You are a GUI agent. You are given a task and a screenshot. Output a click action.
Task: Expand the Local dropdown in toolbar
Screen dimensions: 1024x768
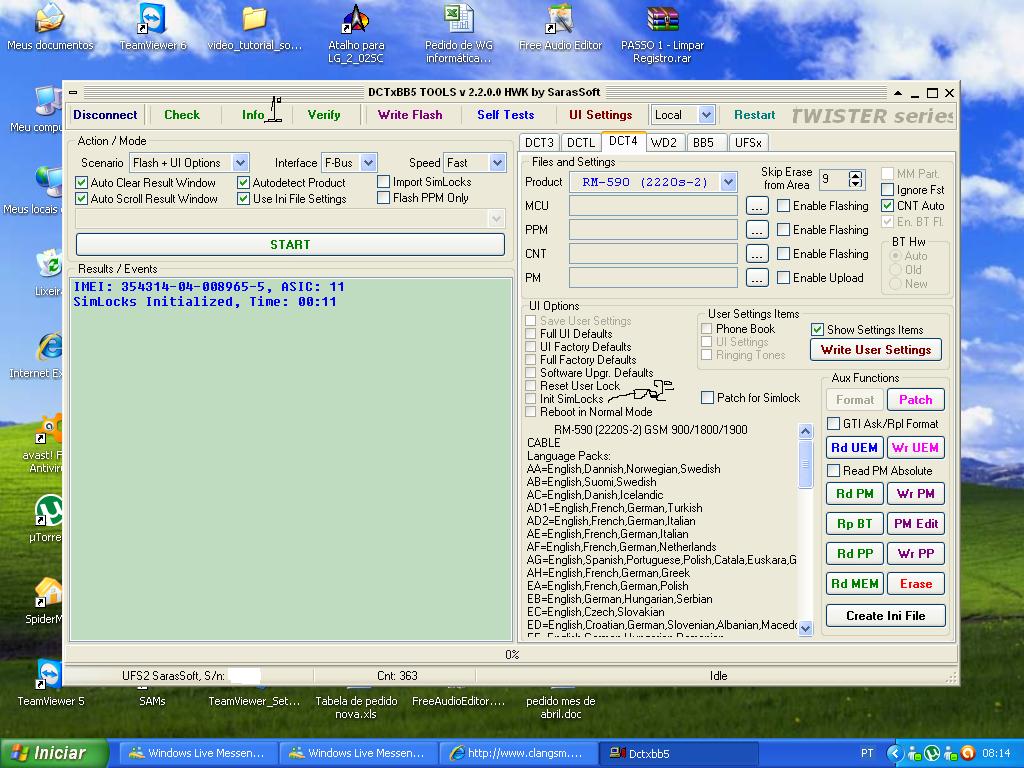pos(706,115)
